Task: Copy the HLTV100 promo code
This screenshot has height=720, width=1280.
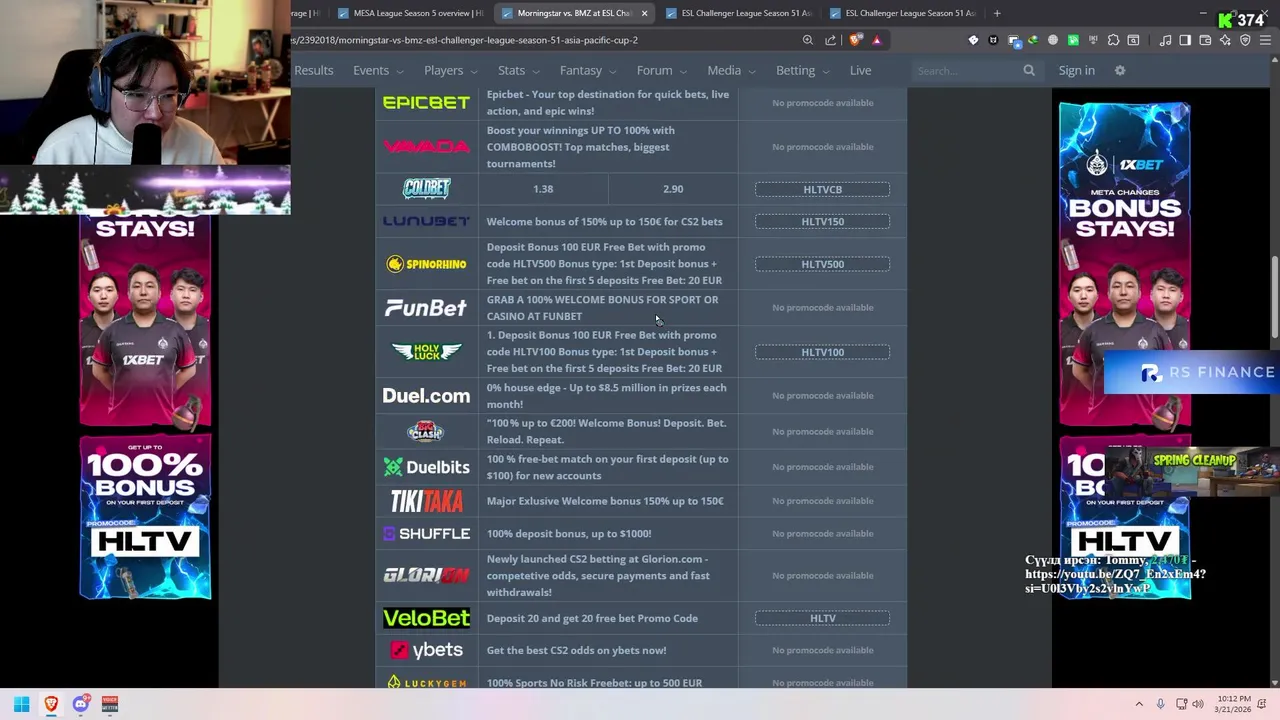Action: [822, 352]
